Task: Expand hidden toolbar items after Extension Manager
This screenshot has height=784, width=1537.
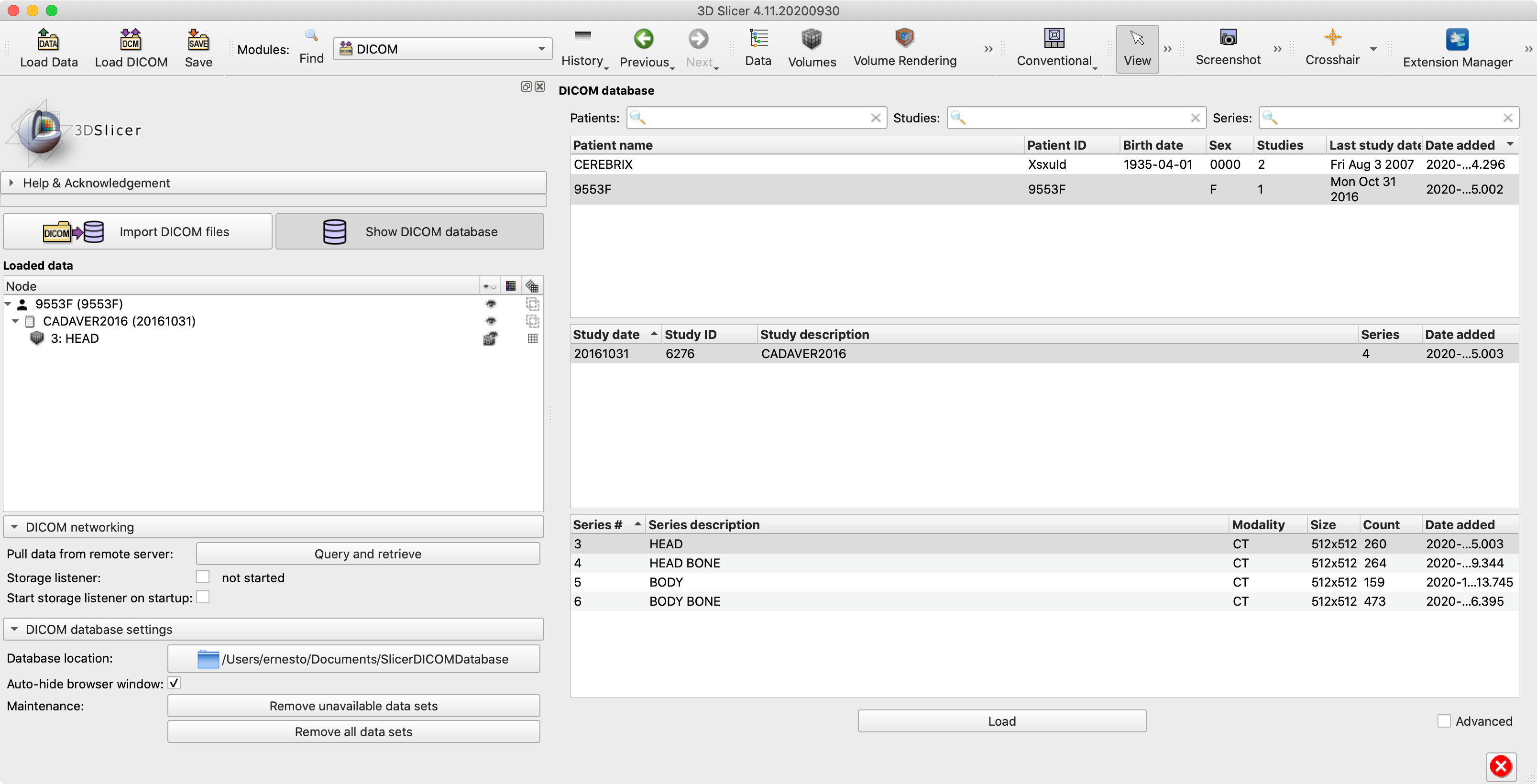Action: pyautogui.click(x=1529, y=49)
